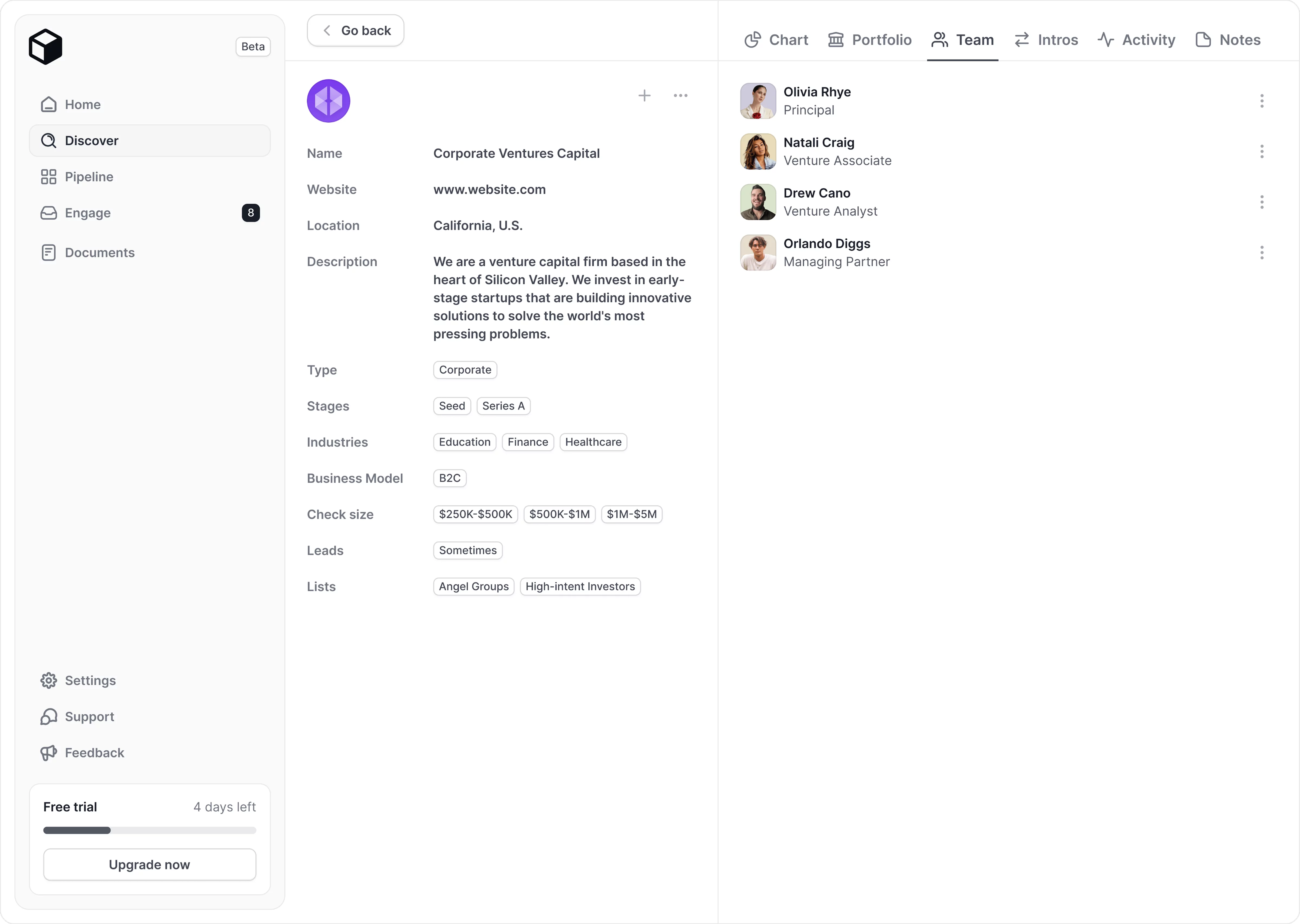Click the Settings gear icon
The height and width of the screenshot is (924, 1300).
49,681
